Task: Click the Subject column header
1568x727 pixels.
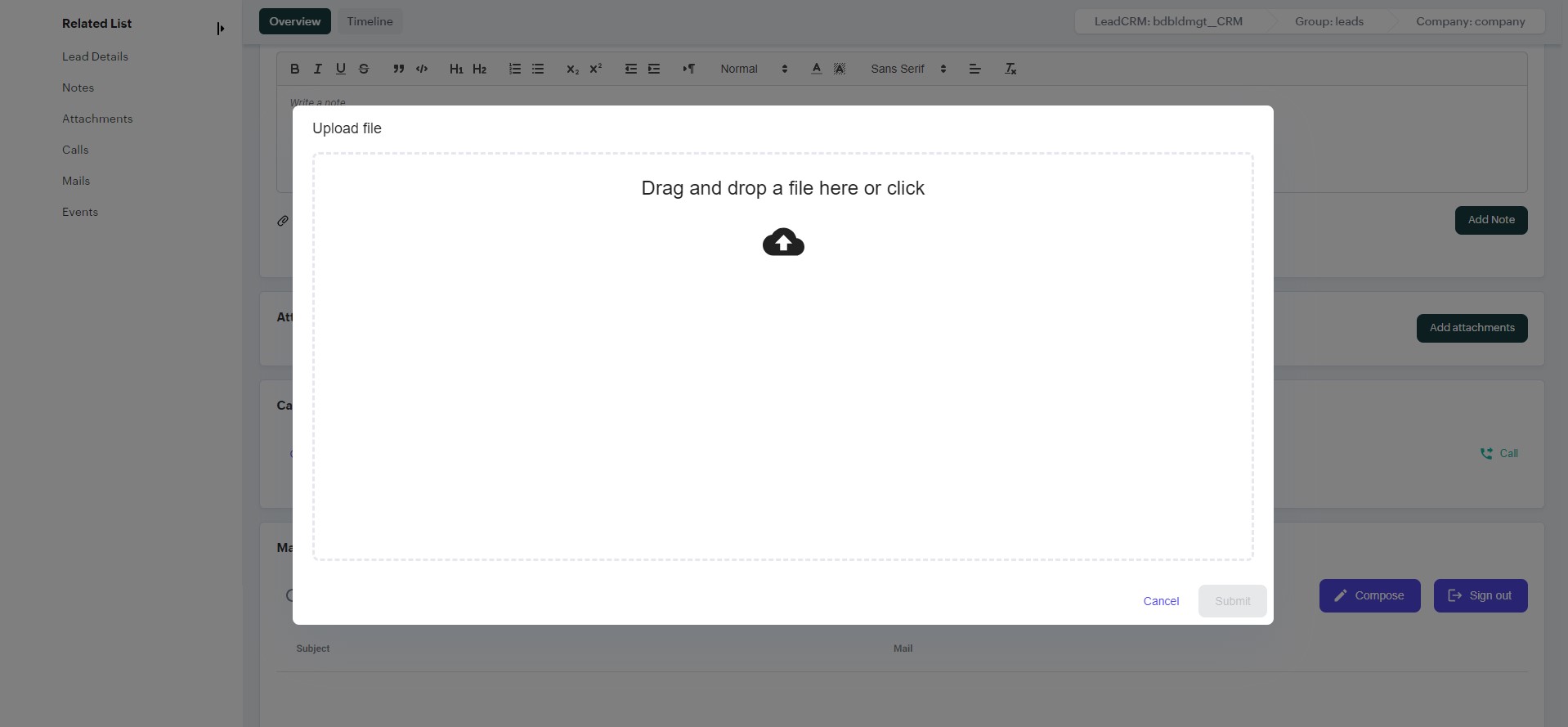Action: point(313,648)
